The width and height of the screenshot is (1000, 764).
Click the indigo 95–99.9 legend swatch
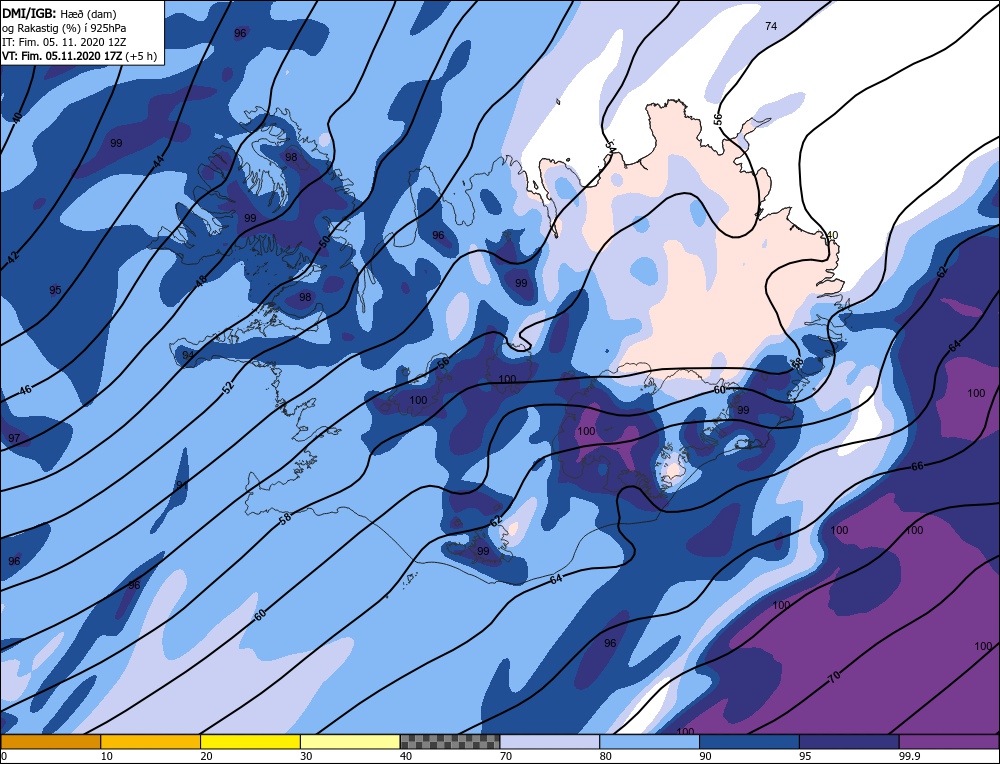(x=849, y=742)
